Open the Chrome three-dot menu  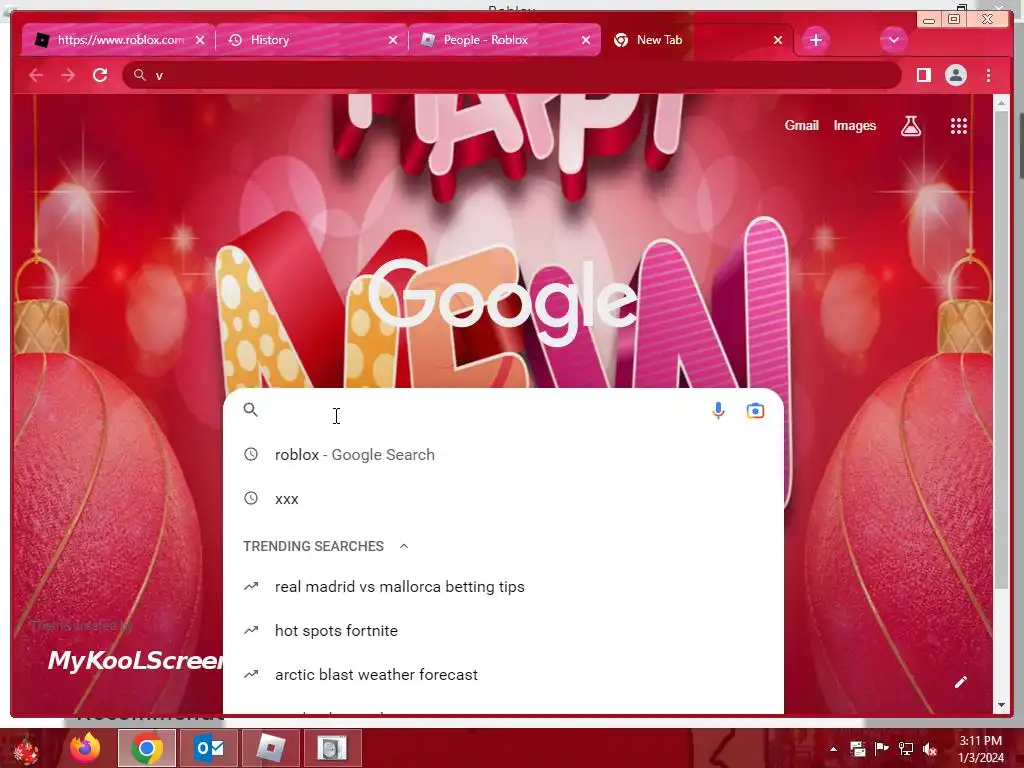coord(988,76)
